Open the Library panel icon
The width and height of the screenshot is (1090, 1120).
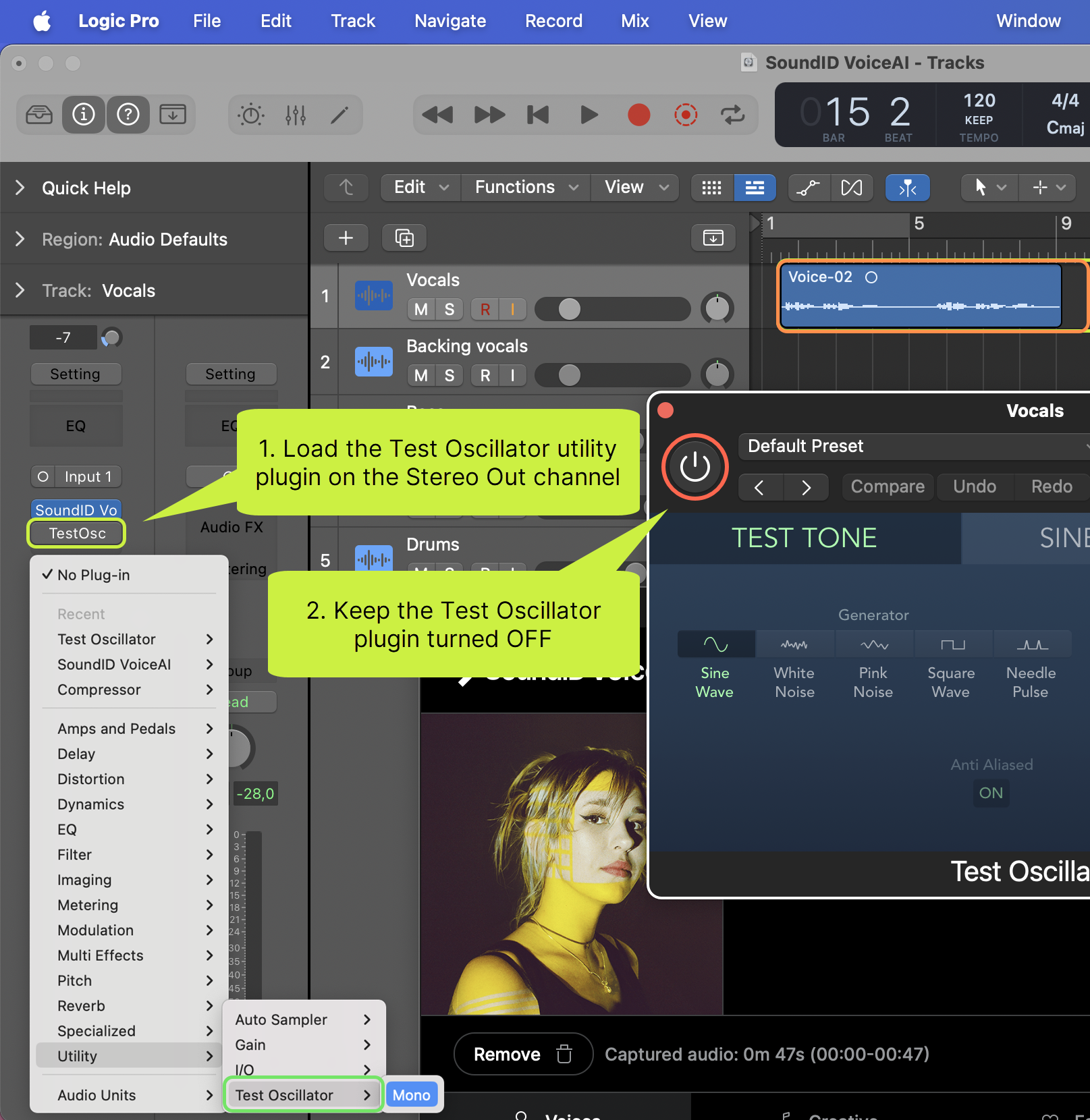click(x=39, y=115)
